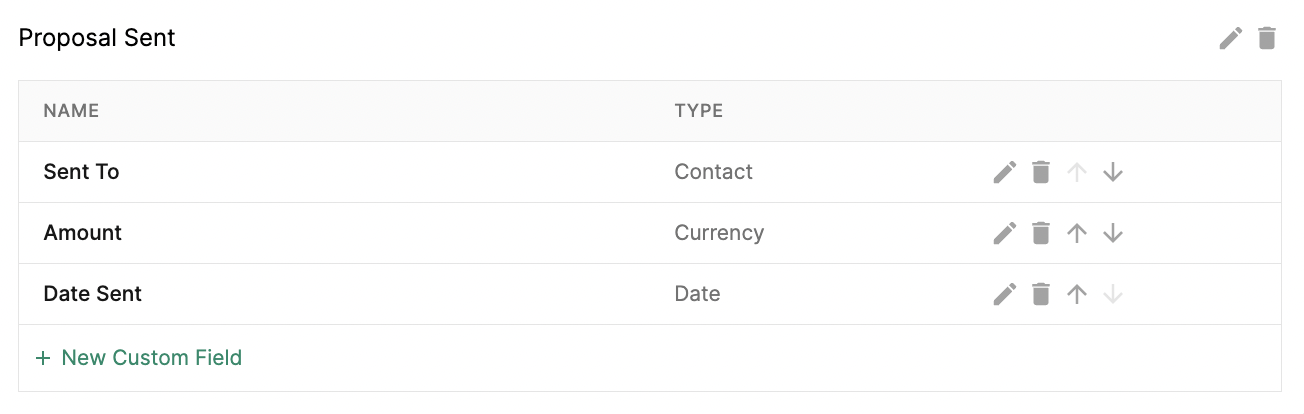Click the Proposal Sent heading
The height and width of the screenshot is (414, 1304).
point(97,38)
